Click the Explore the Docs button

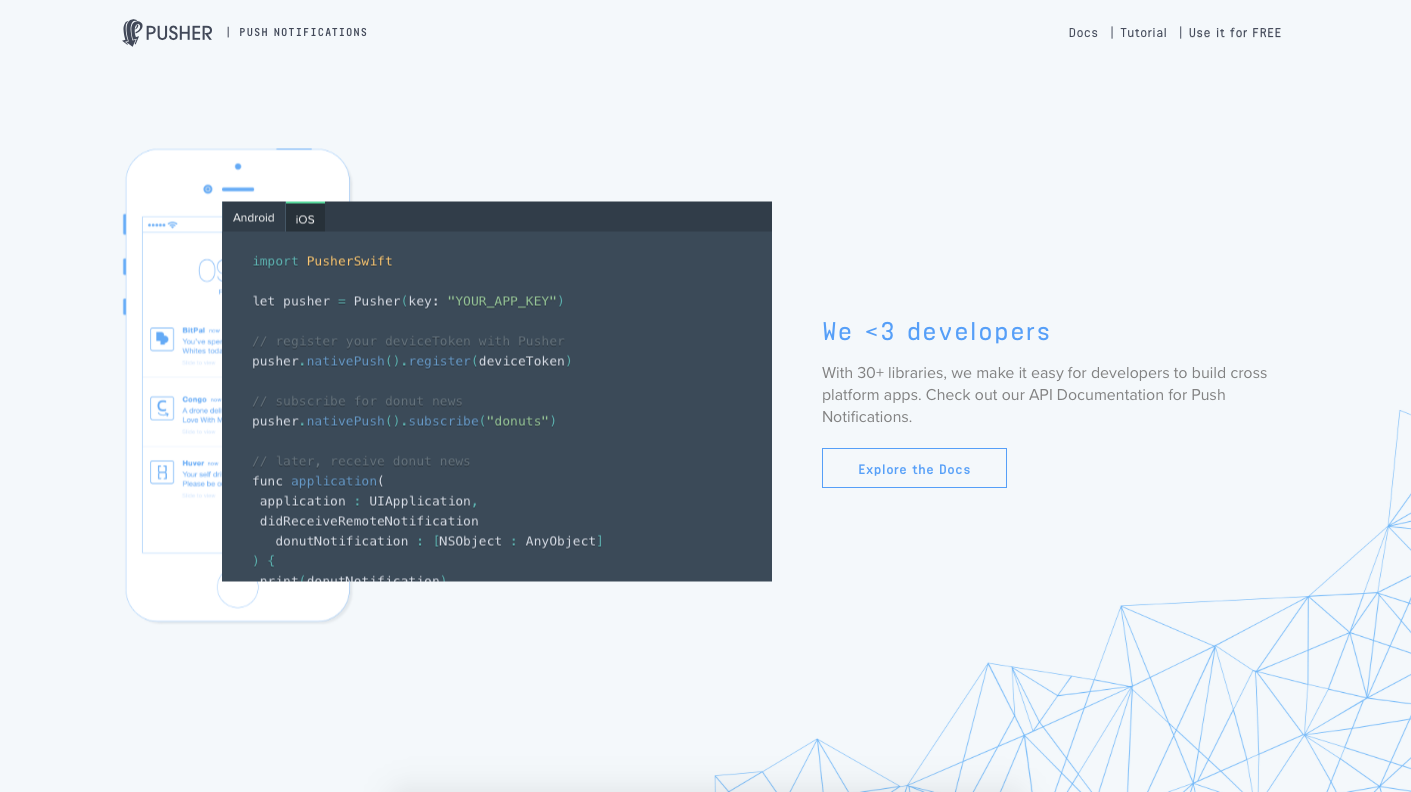click(914, 468)
